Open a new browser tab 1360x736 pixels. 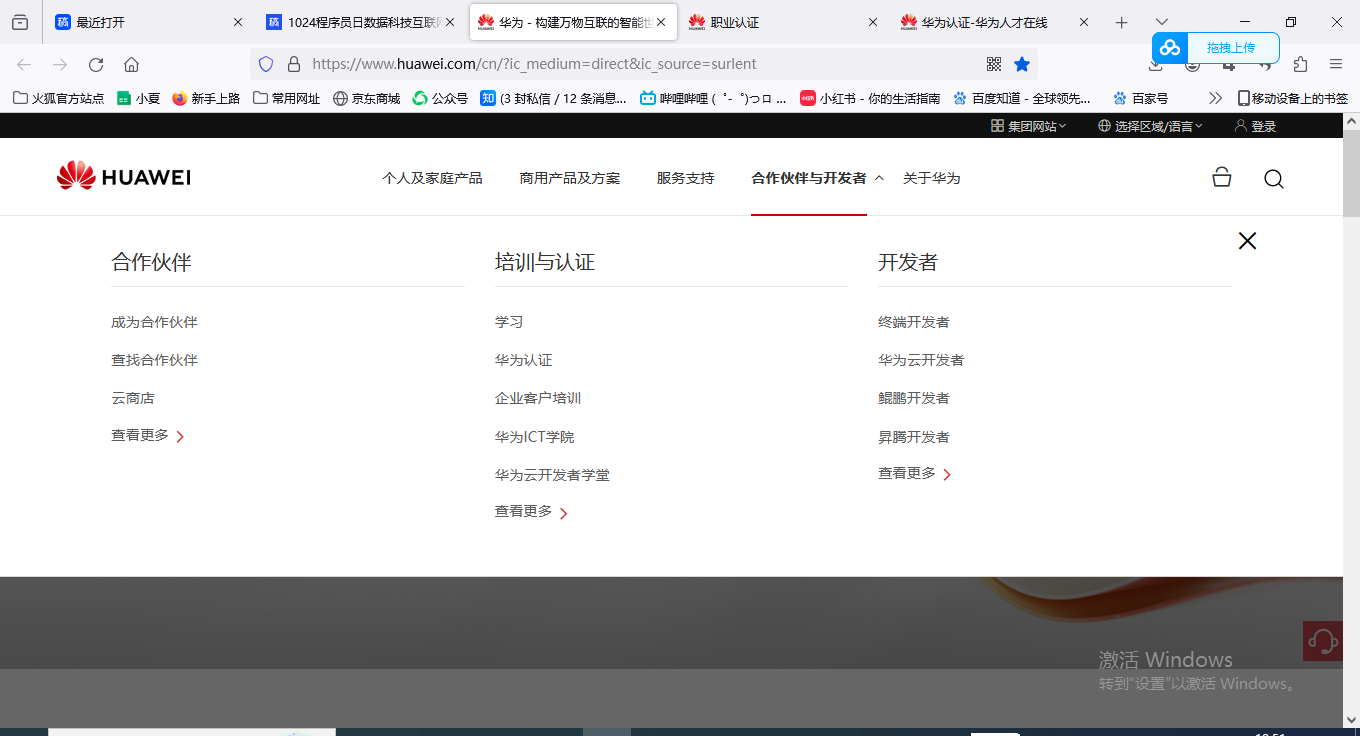pos(1122,22)
